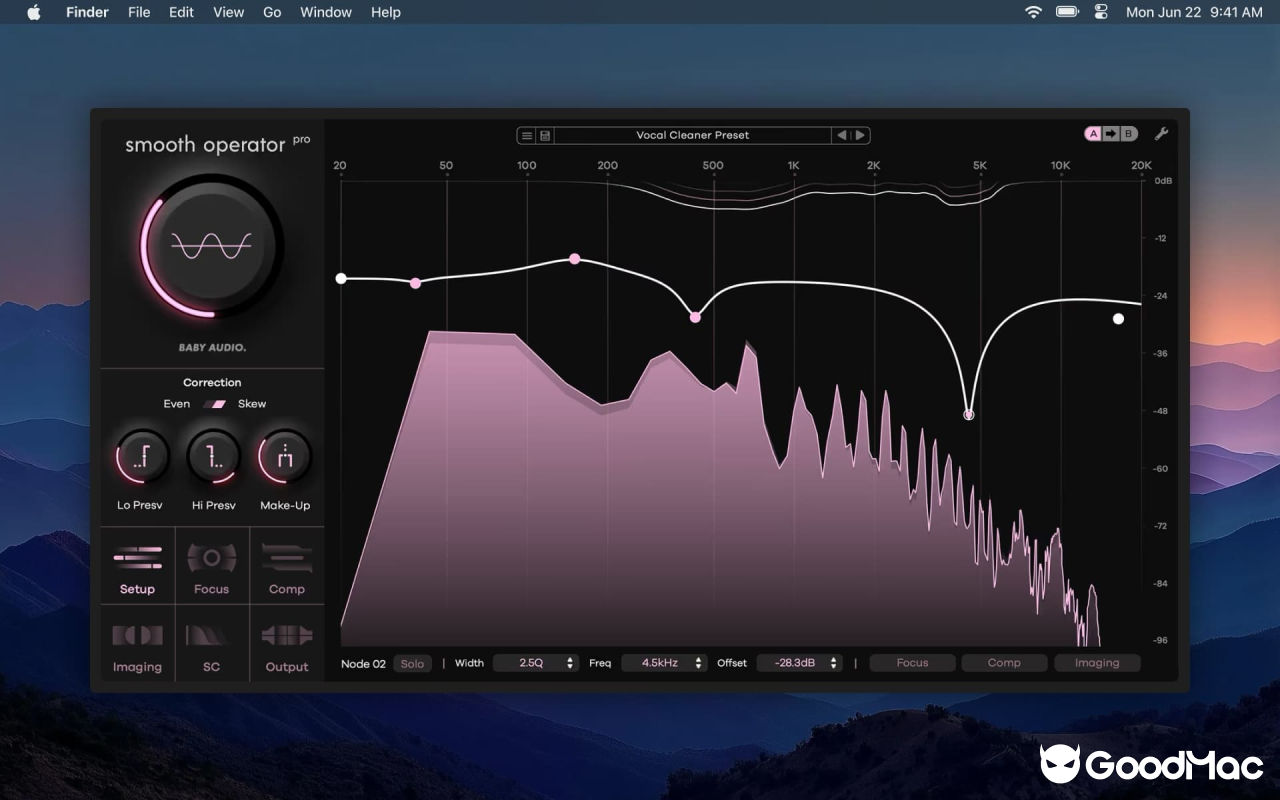Click the Freq 4.5kHz stepper arrows
Viewport: 1280px width, 800px height.
(699, 663)
